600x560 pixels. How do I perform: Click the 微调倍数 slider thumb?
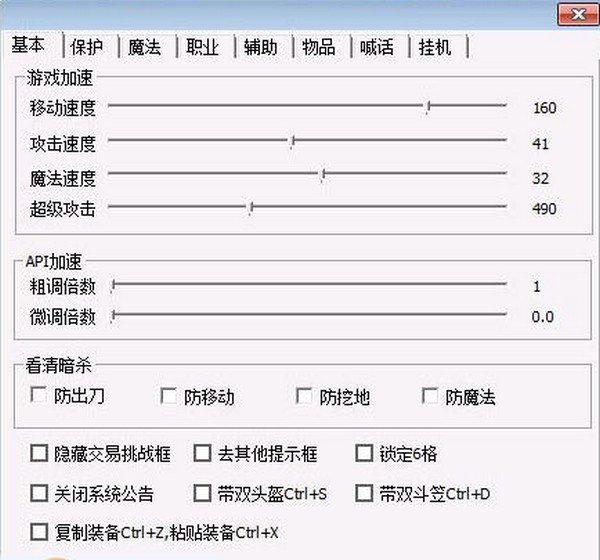click(x=112, y=317)
